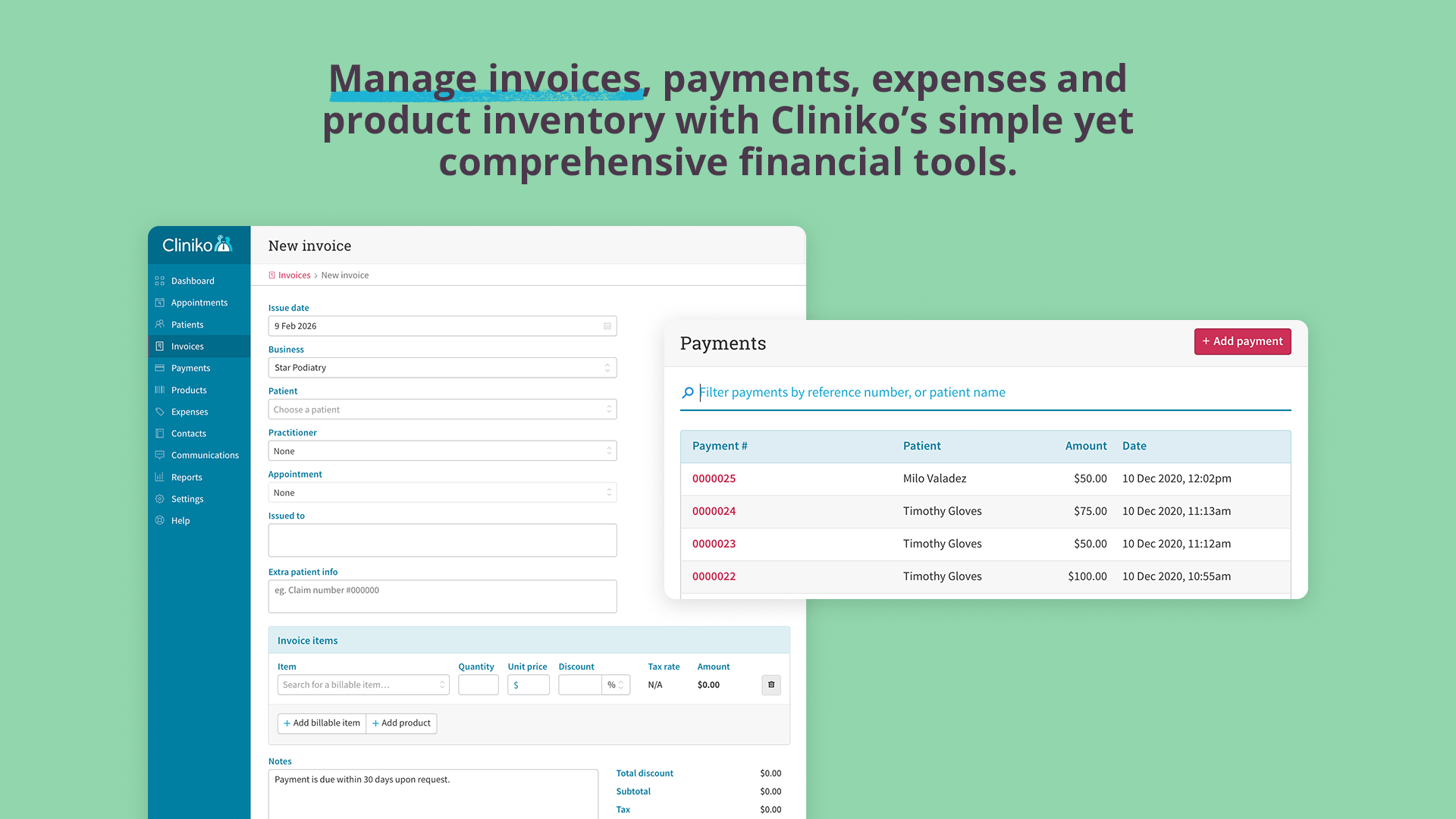The image size is (1456, 819).
Task: Open the Issue date calendar icon
Action: tap(607, 326)
